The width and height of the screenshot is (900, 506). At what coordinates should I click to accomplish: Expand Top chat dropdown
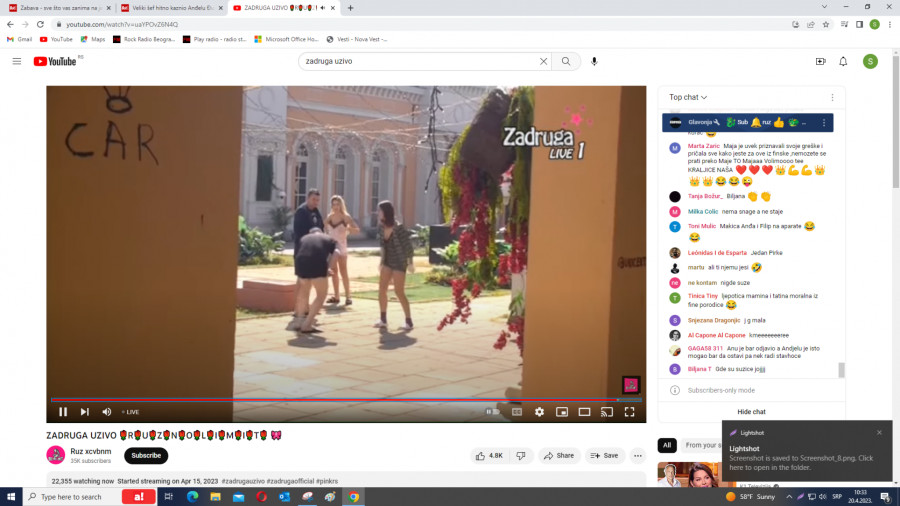coord(688,97)
